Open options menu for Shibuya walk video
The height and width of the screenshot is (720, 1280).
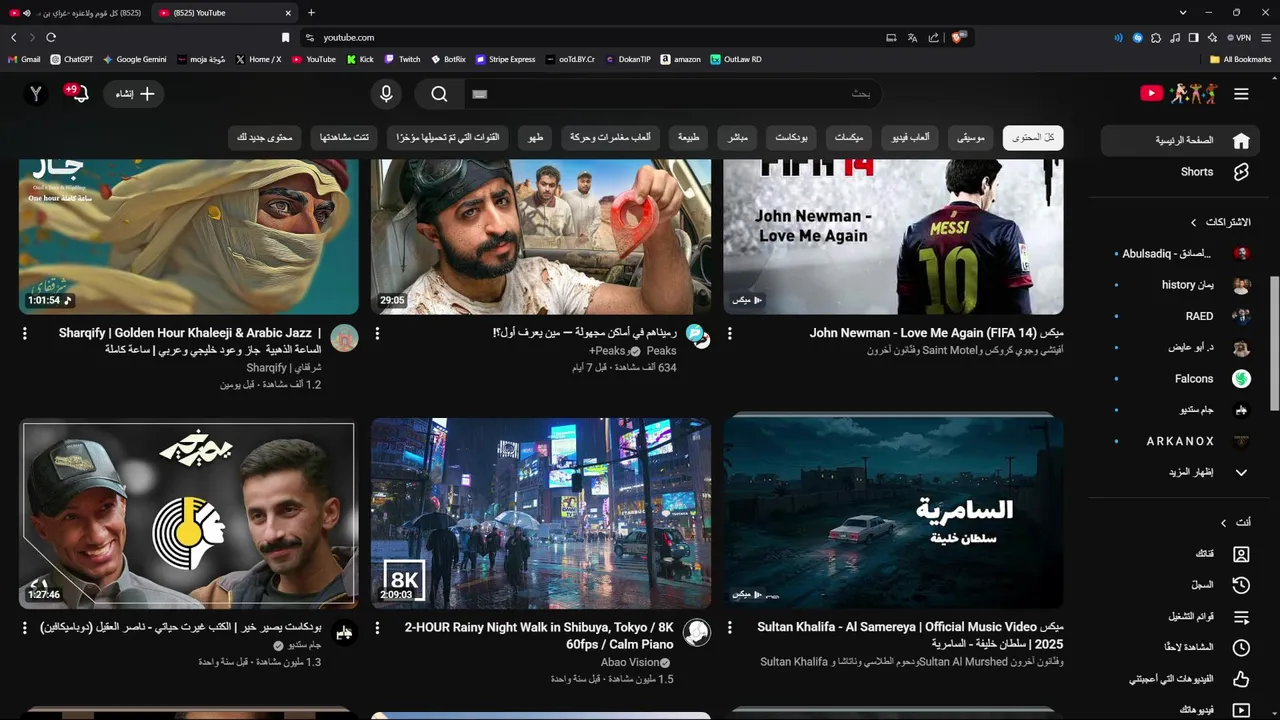coord(377,628)
